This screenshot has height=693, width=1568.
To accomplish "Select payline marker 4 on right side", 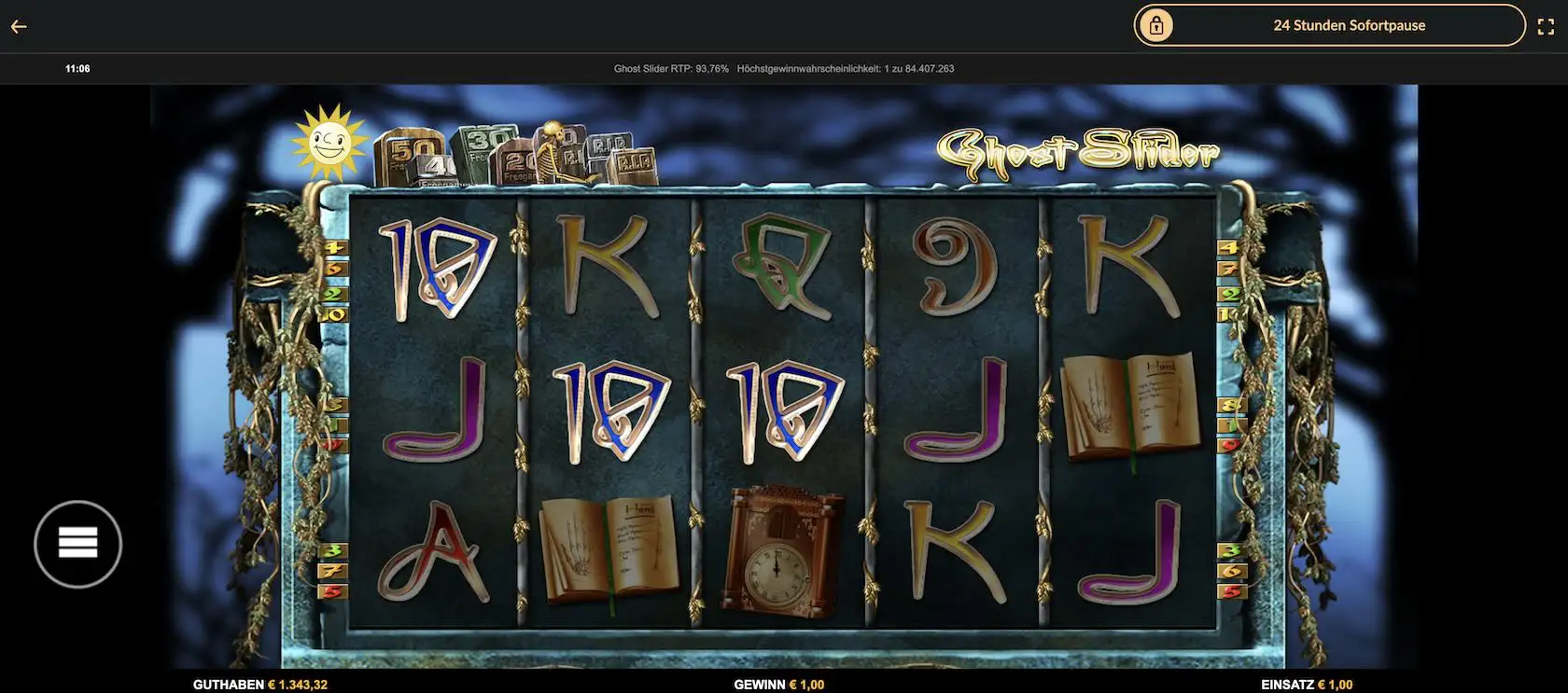I will pyautogui.click(x=1229, y=248).
